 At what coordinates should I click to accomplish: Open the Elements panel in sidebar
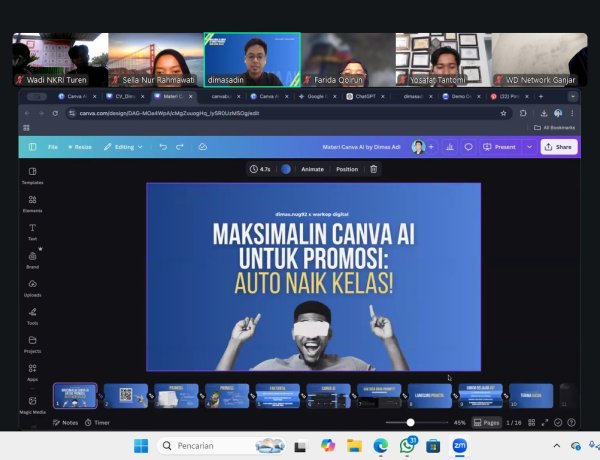(x=33, y=204)
